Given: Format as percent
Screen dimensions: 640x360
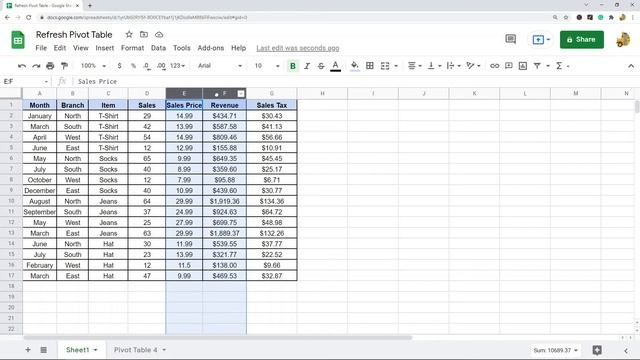Looking at the screenshot, I should pos(133,66).
